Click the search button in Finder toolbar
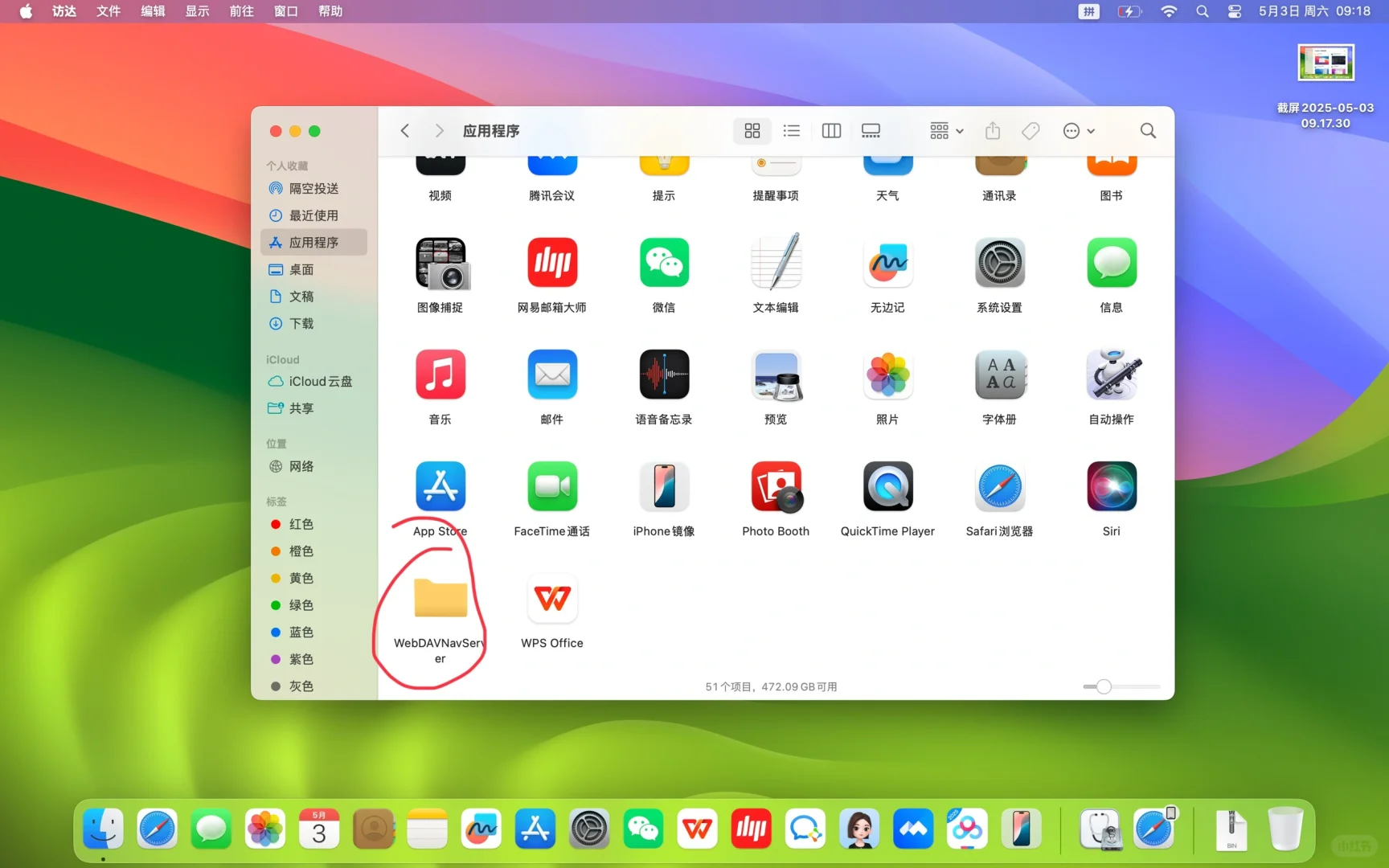 point(1148,130)
